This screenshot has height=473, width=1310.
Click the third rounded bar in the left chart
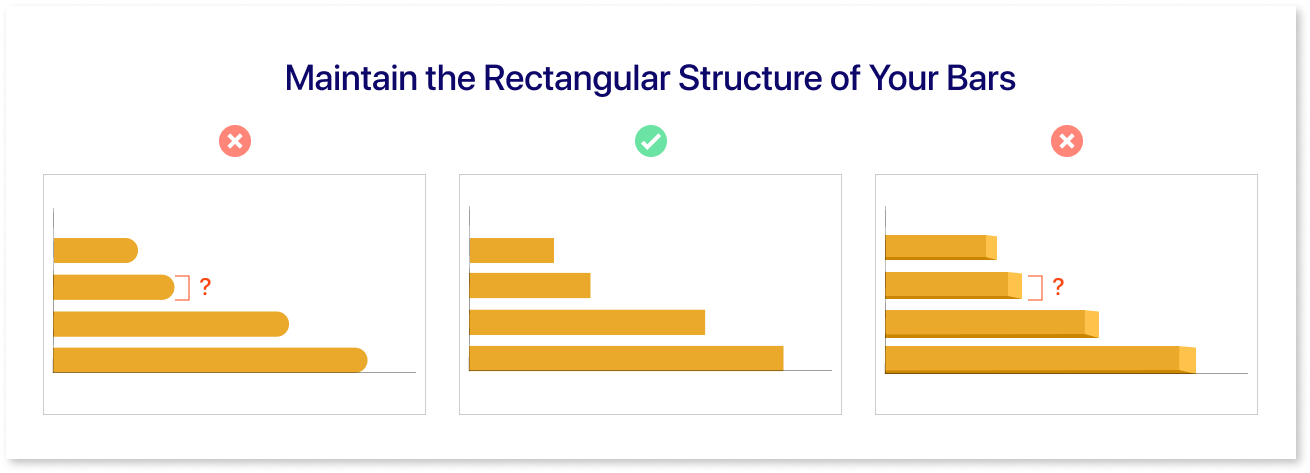pos(170,324)
